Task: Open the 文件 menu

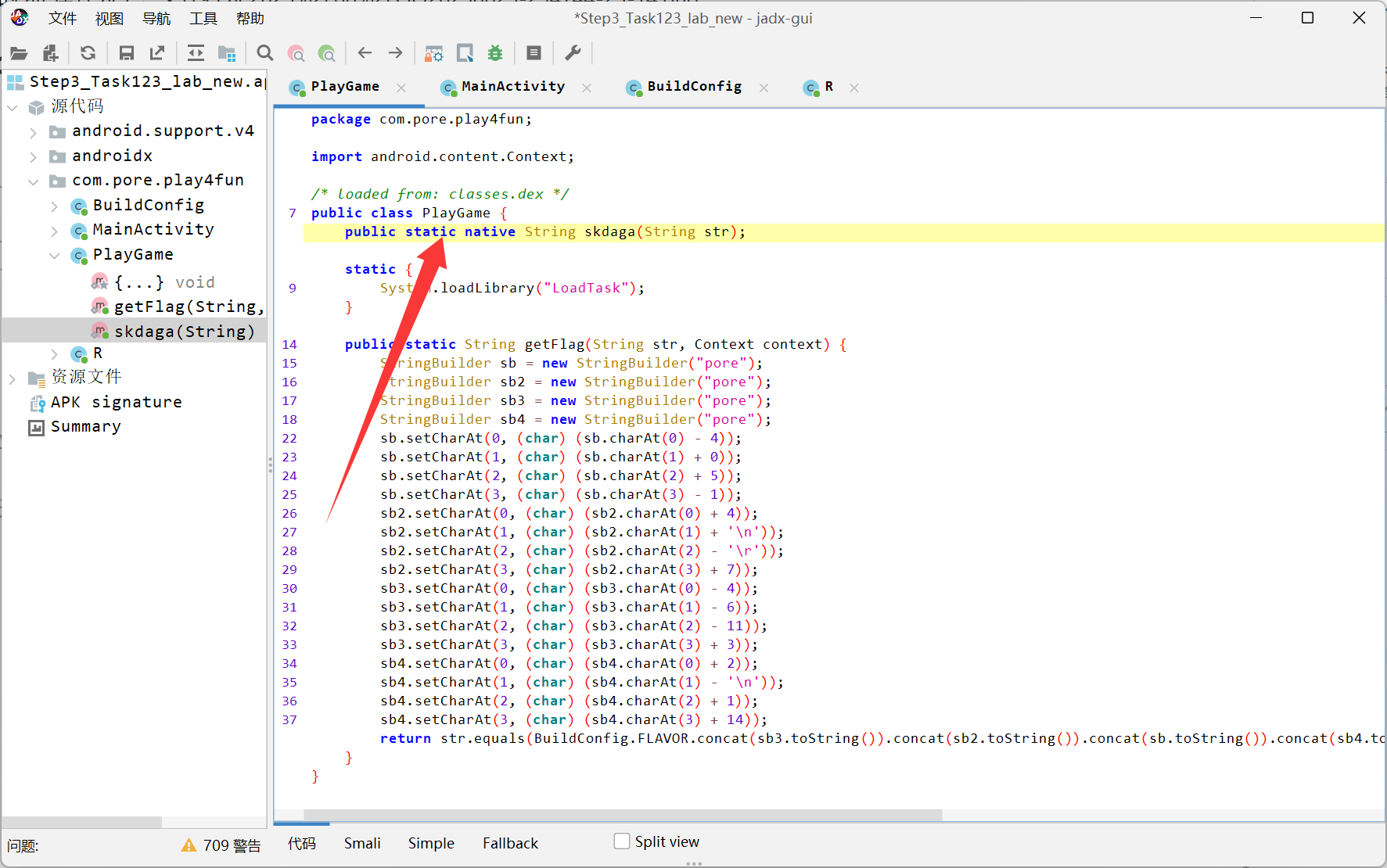Action: [x=62, y=19]
